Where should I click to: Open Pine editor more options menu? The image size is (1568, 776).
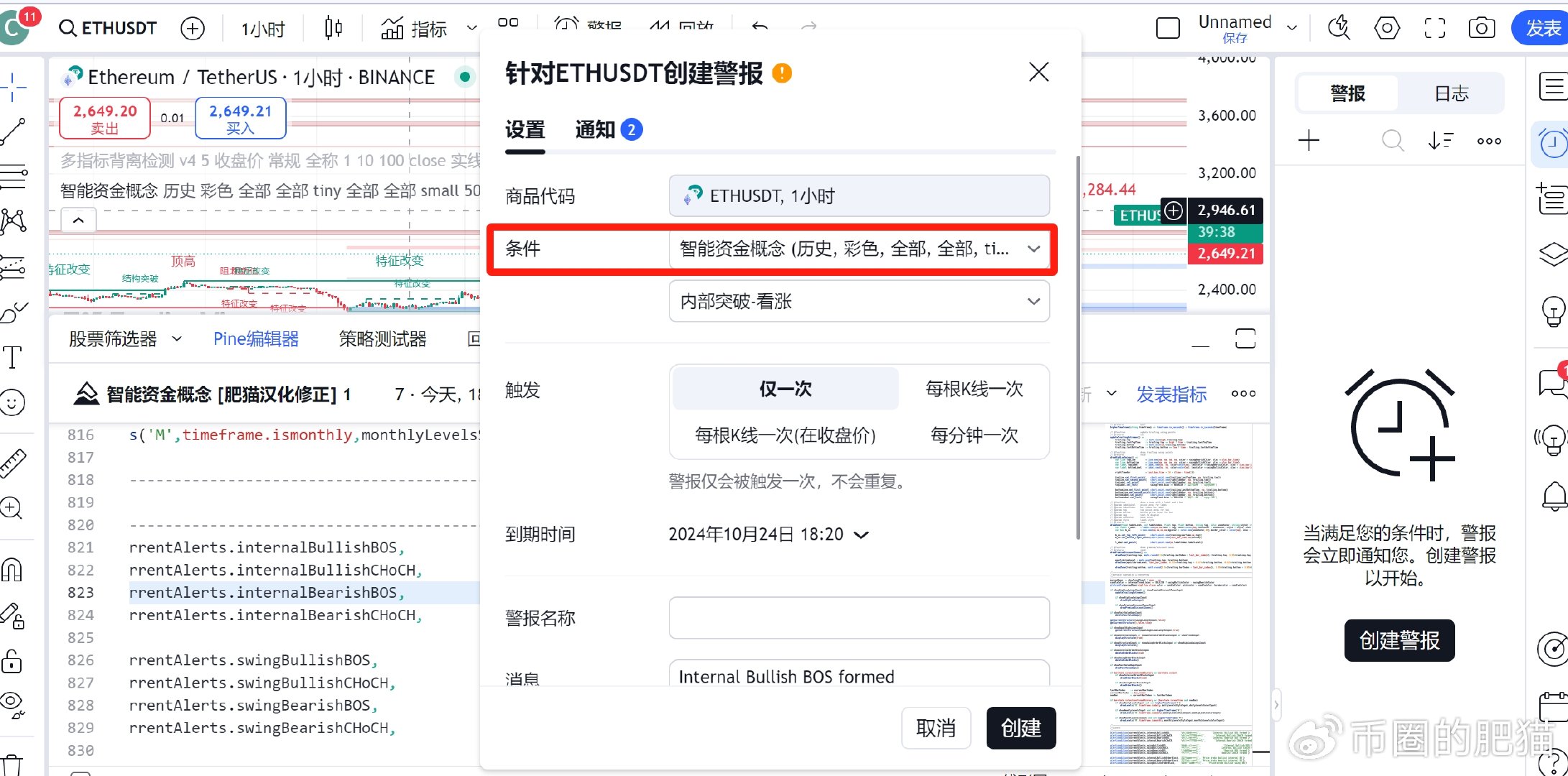click(1243, 394)
